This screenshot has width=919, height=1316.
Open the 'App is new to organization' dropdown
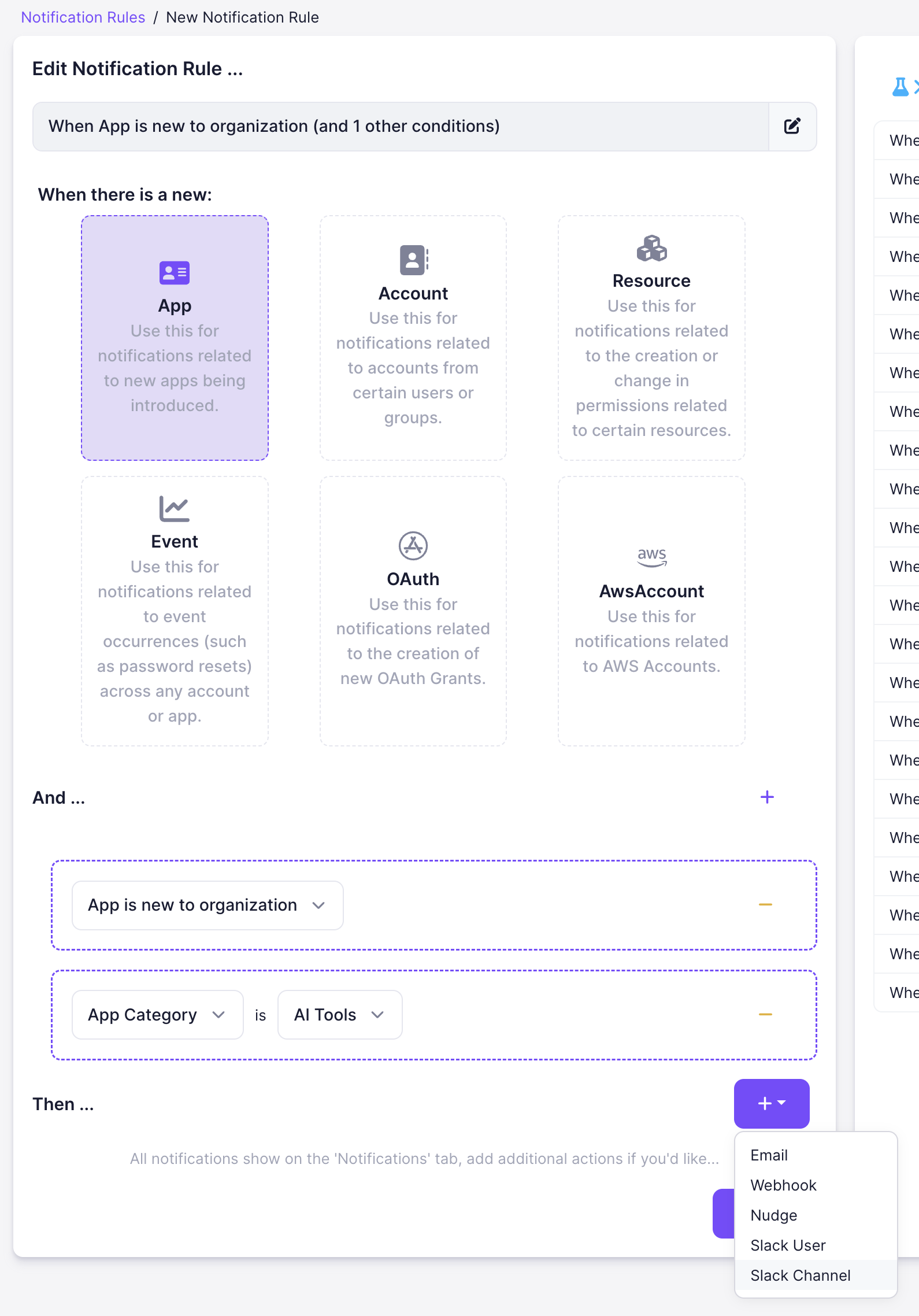pyautogui.click(x=207, y=905)
